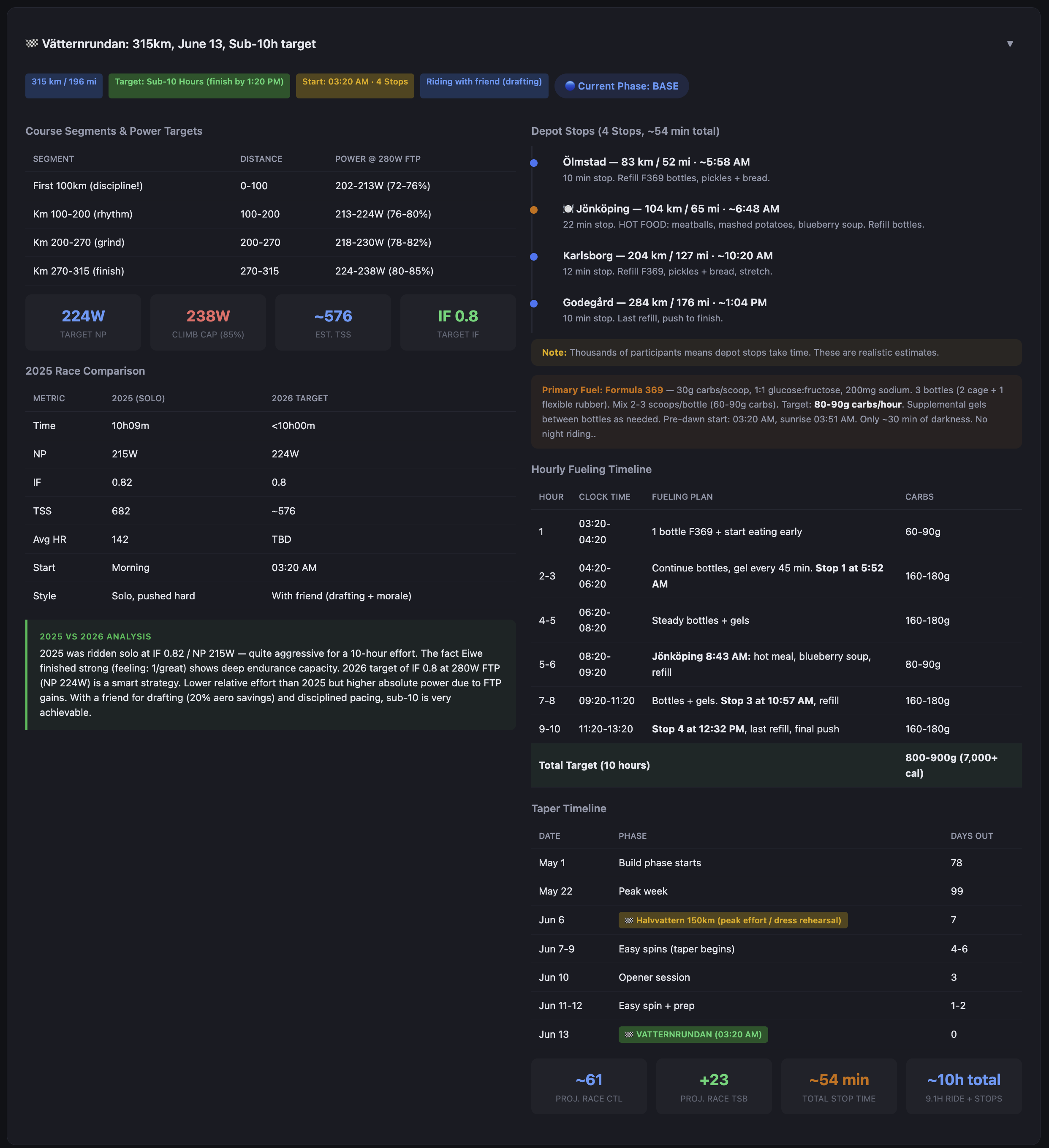Collapse the Vätternrundan card with the arrow
This screenshot has width=1049, height=1148.
coord(1009,44)
